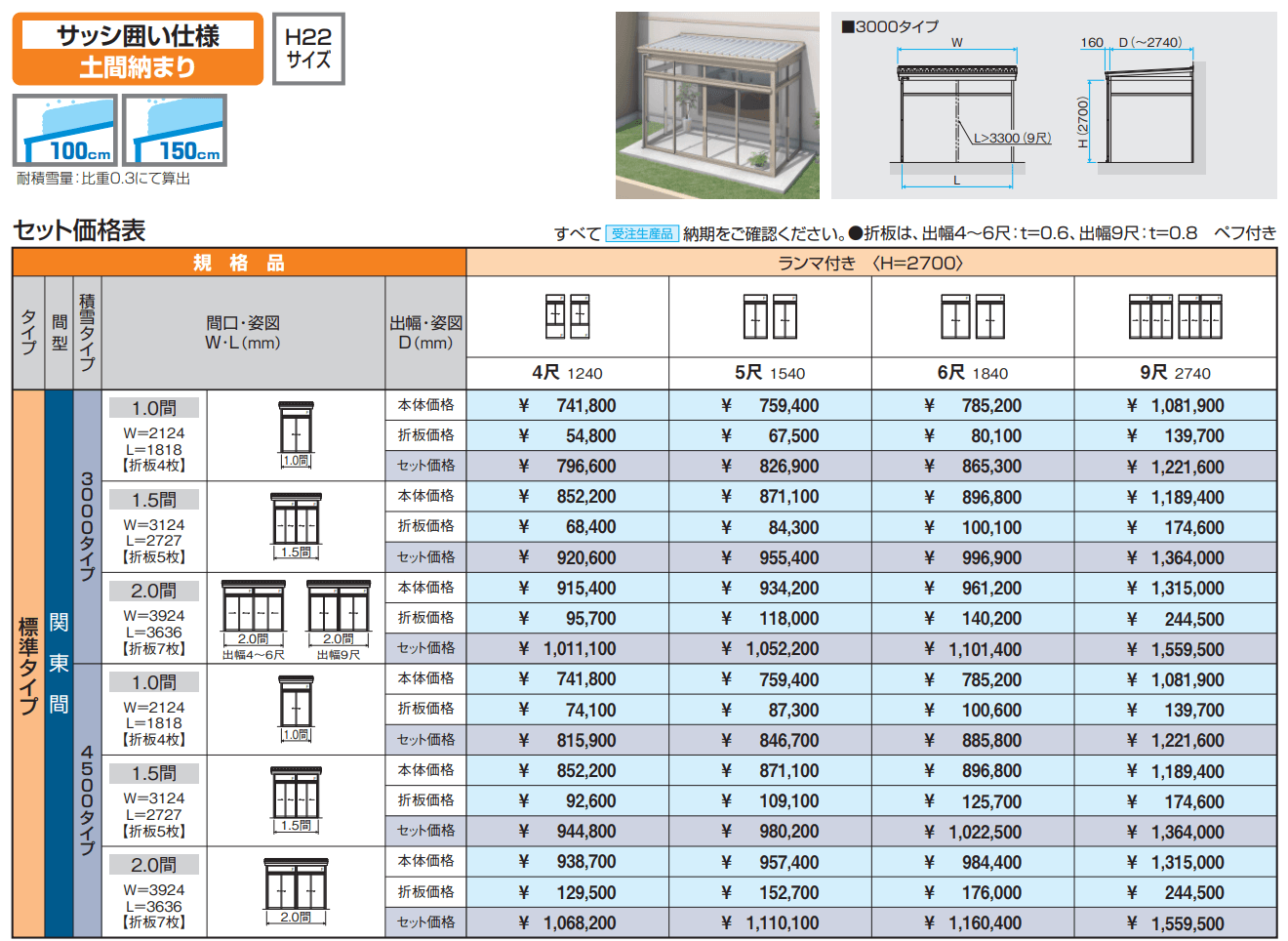Select the ランマ付き〈H=2700〉header
The height and width of the screenshot is (941, 1288).
point(870,263)
